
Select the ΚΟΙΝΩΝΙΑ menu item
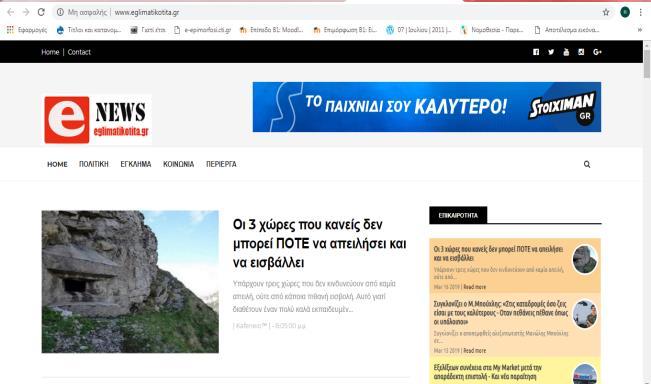click(x=179, y=164)
